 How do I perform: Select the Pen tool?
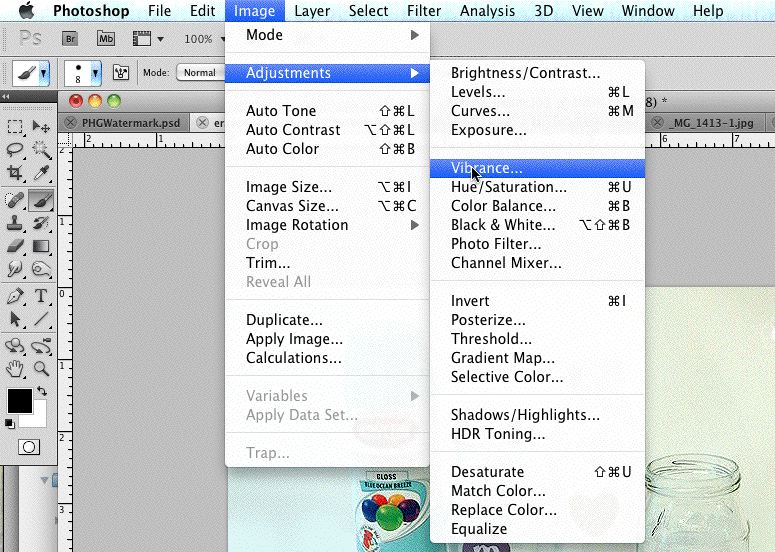coord(15,296)
